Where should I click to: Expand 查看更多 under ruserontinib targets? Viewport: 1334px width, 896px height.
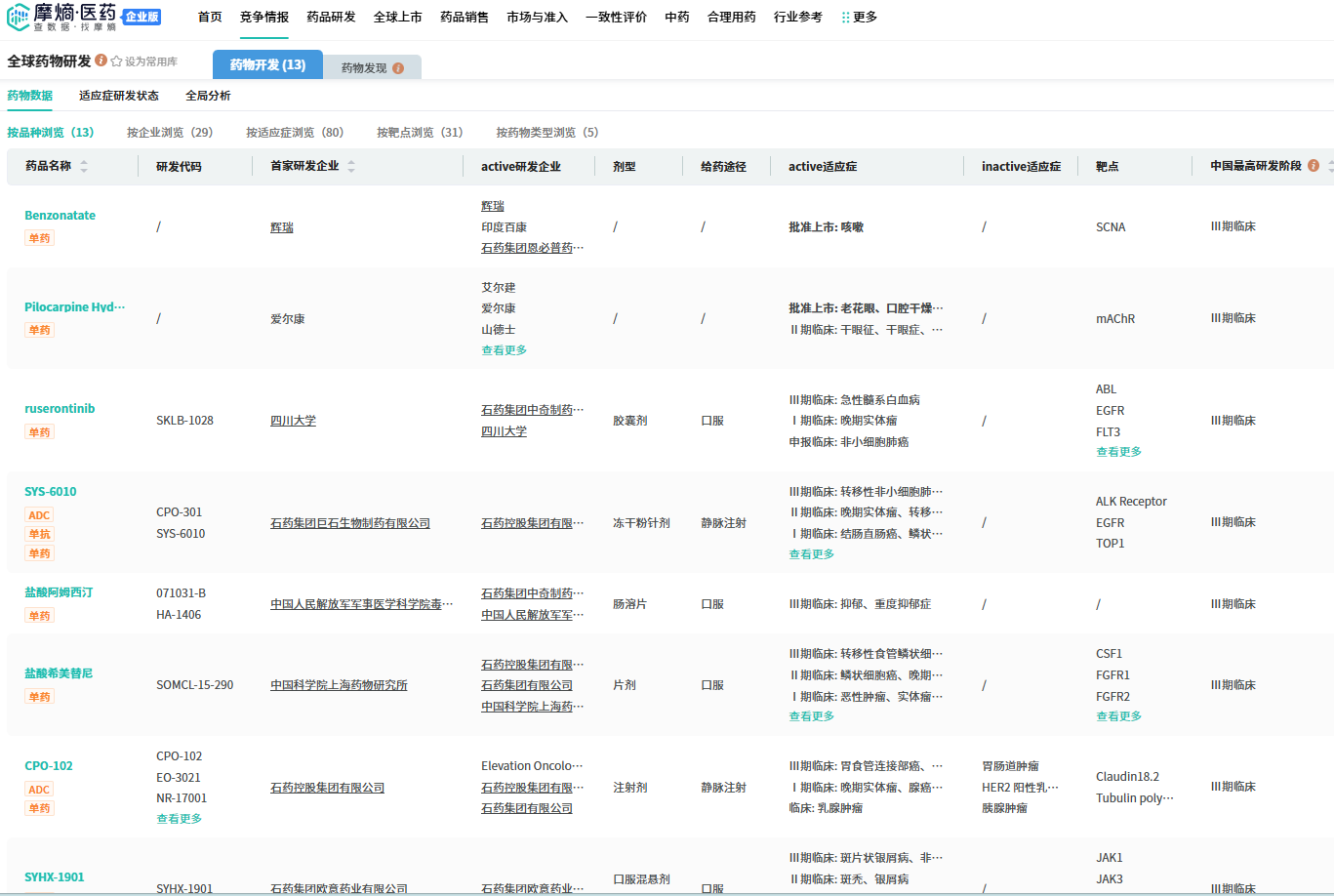point(1118,452)
